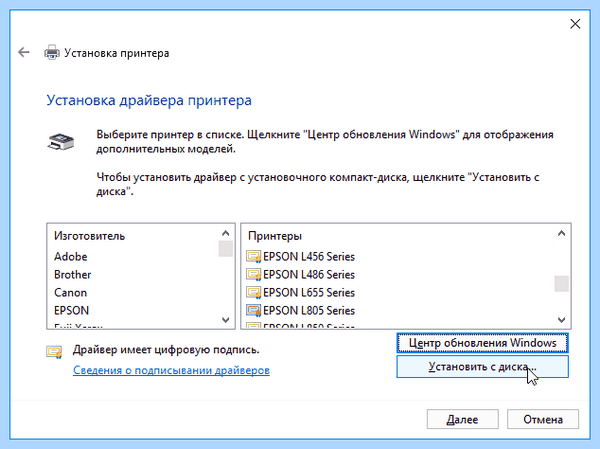Click the large printer illustration icon
The image size is (600, 449).
click(x=61, y=142)
